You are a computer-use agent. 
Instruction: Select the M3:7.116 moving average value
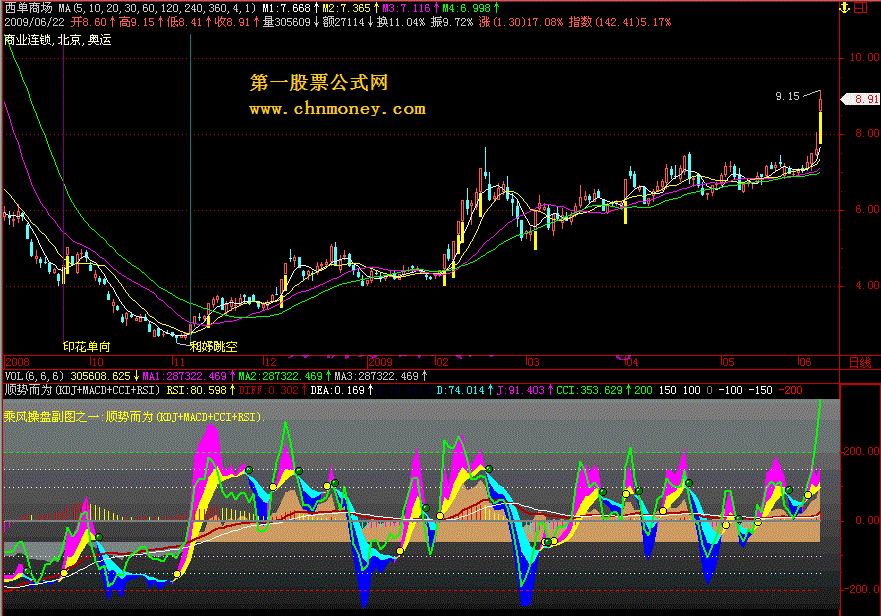coord(406,8)
